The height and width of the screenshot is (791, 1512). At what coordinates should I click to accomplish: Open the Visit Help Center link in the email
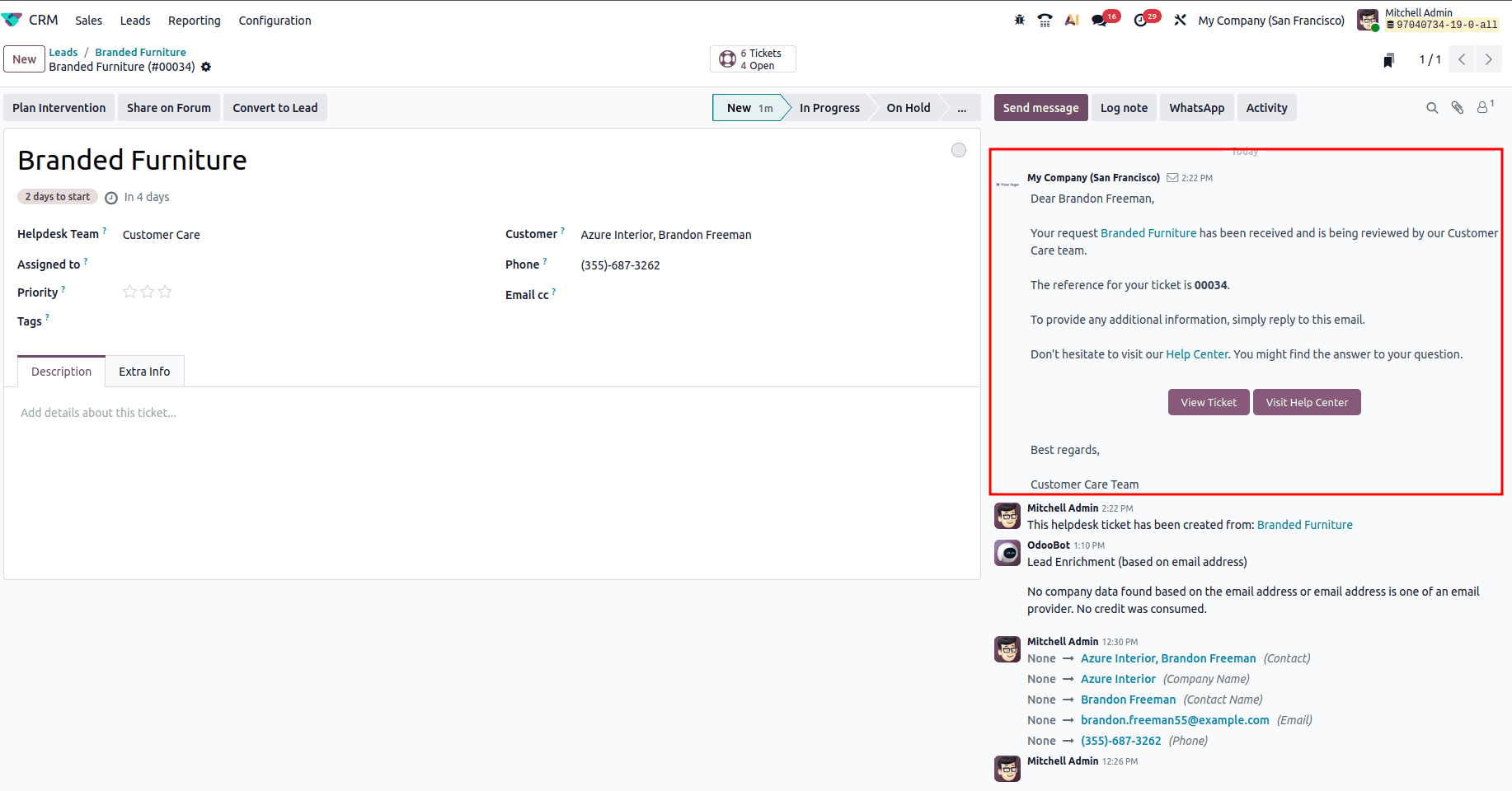[1306, 402]
